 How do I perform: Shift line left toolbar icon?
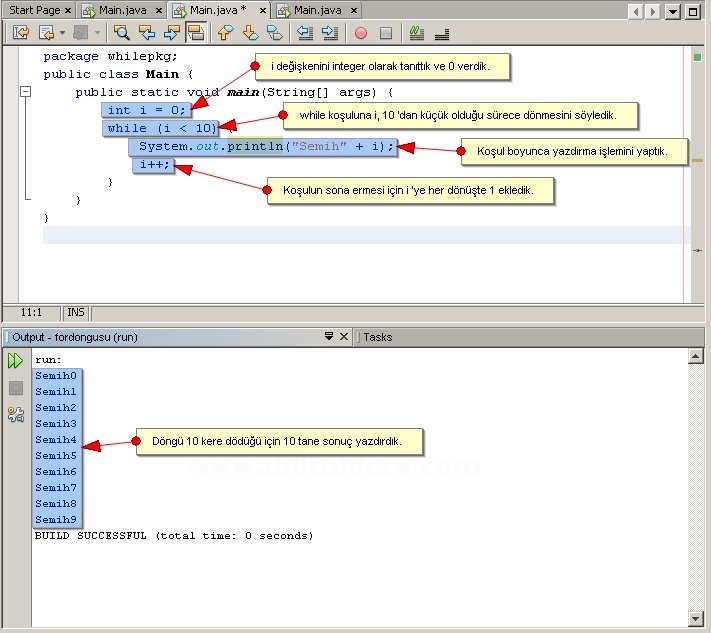point(305,33)
